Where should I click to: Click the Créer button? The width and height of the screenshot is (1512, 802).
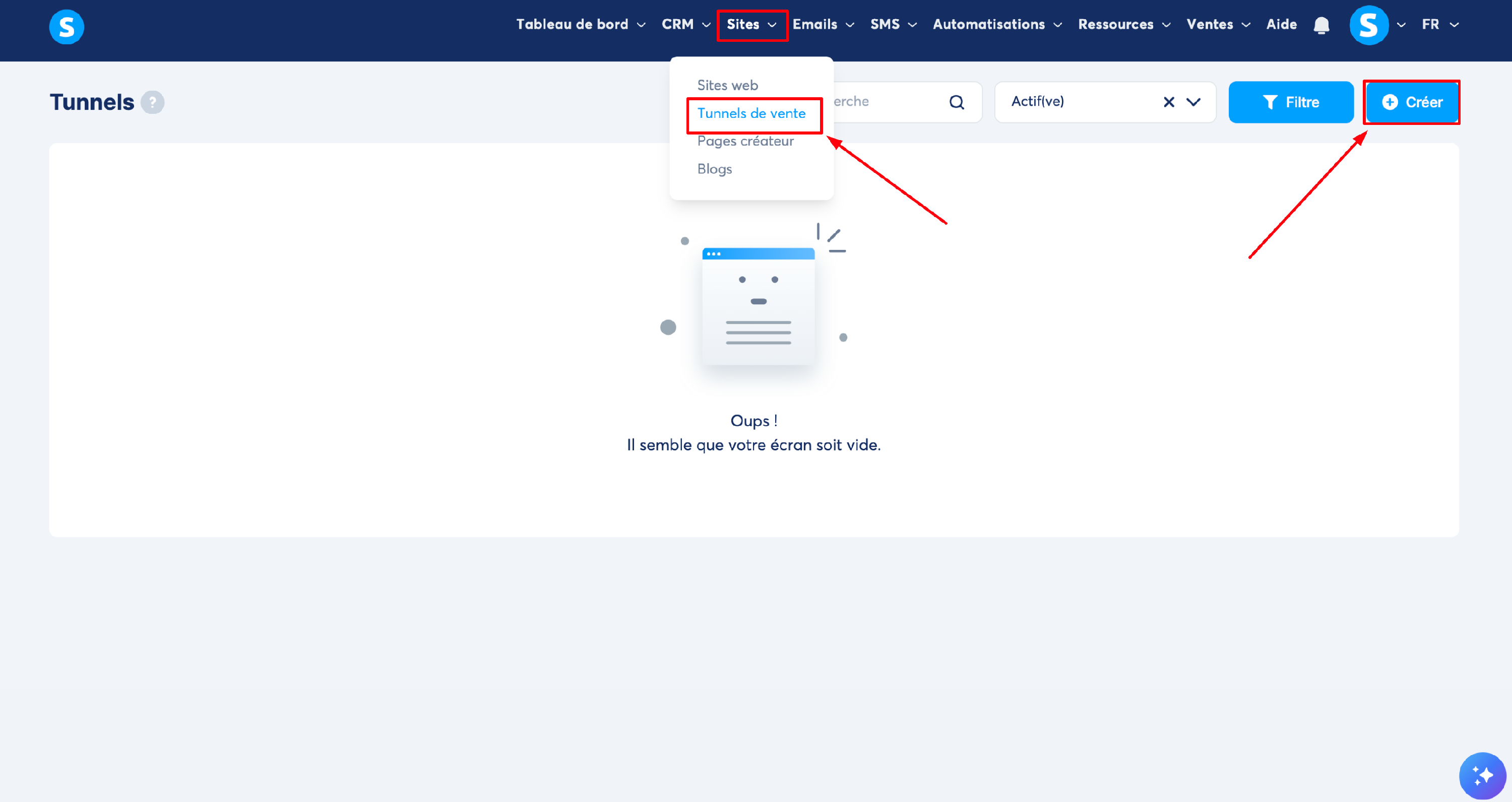click(x=1411, y=102)
